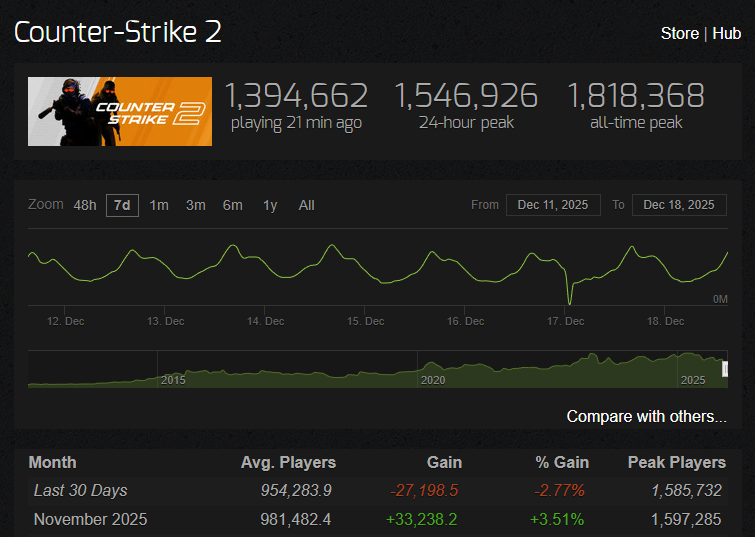Click the -2.77% gain percentage
The height and width of the screenshot is (537, 755).
560,491
